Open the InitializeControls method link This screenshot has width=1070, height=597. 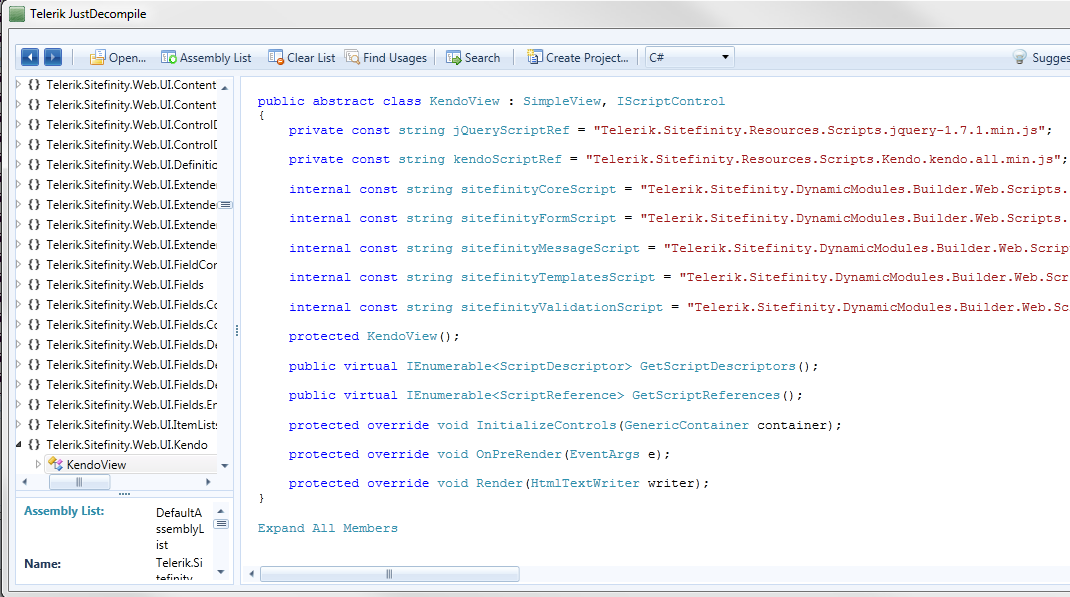[x=546, y=425]
